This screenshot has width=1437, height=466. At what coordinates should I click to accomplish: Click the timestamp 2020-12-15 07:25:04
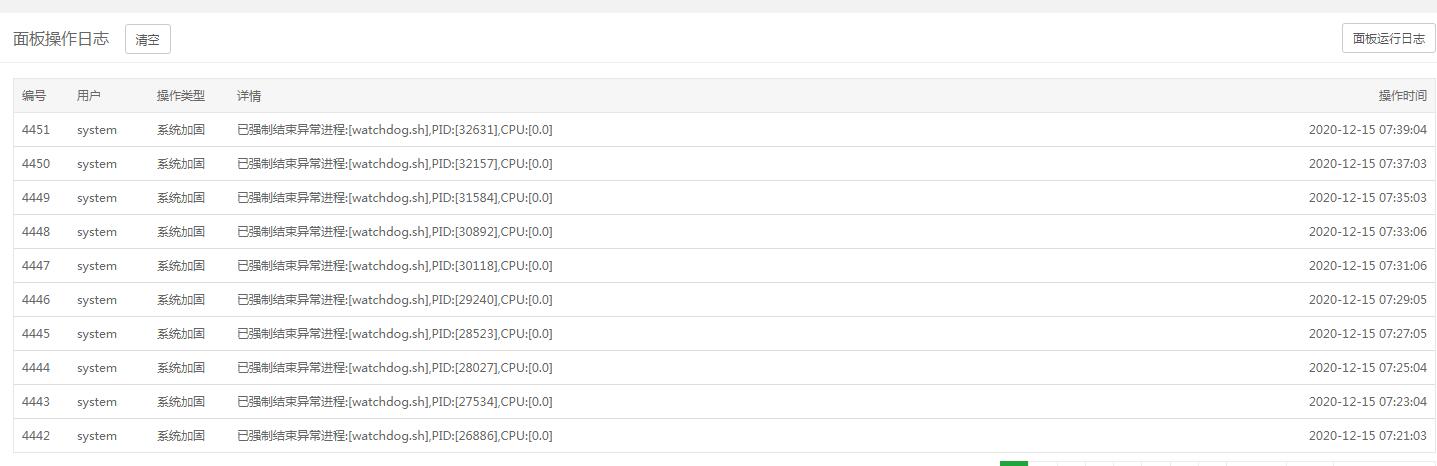[x=1368, y=368]
